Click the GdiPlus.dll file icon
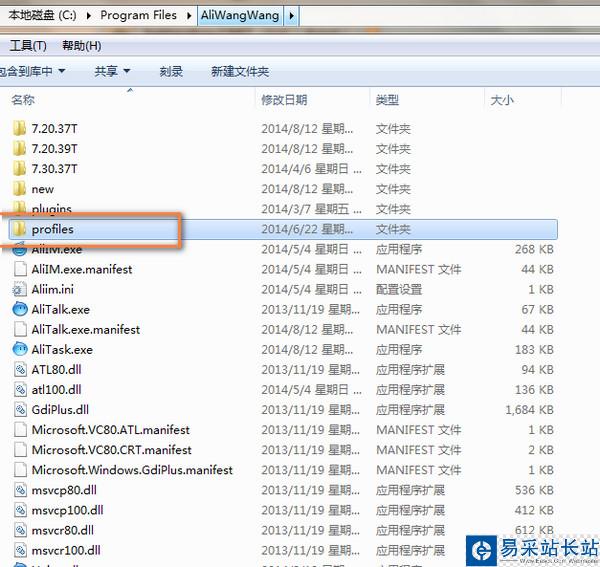The image size is (600, 567). [x=20, y=410]
